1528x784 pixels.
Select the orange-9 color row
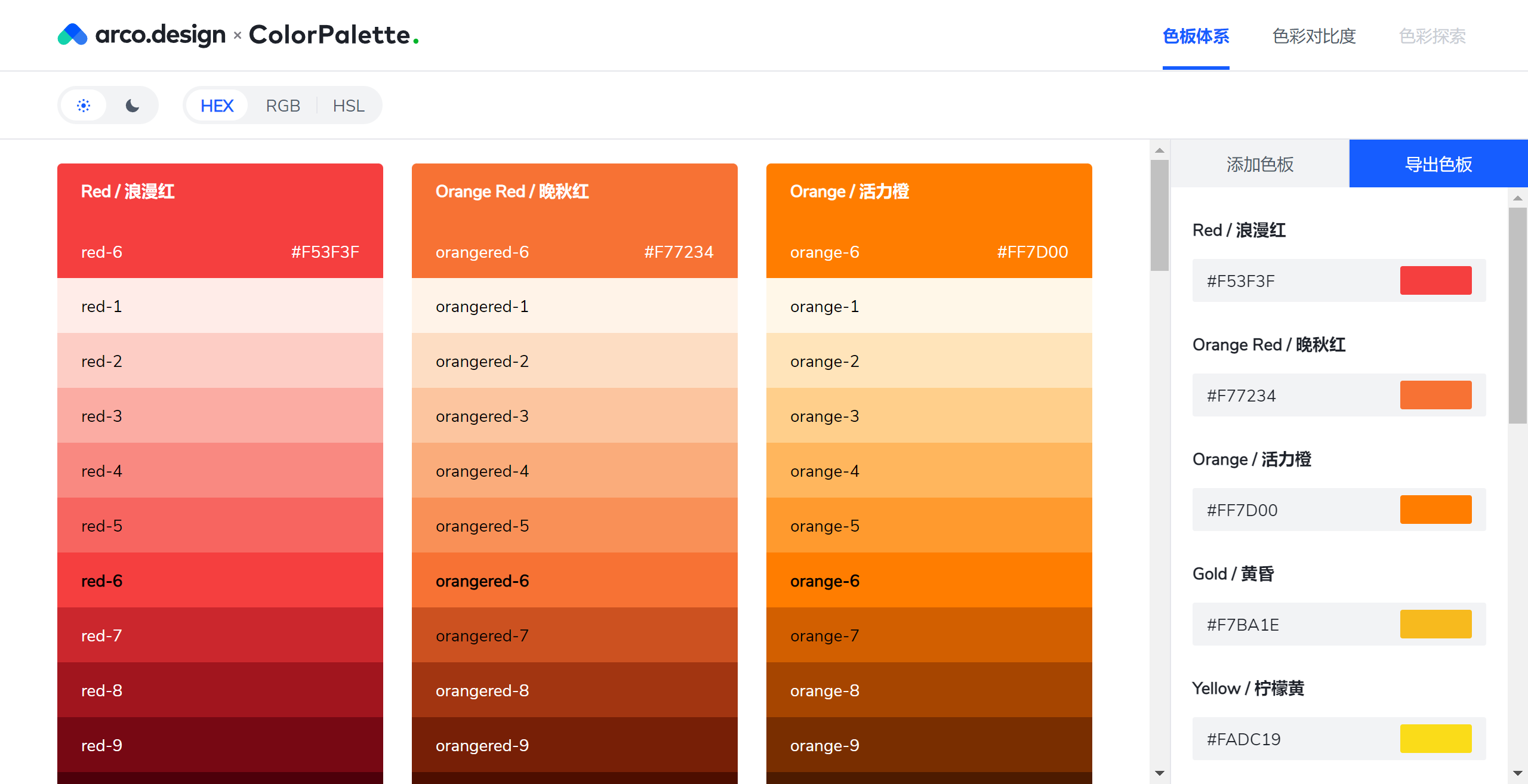pos(929,745)
